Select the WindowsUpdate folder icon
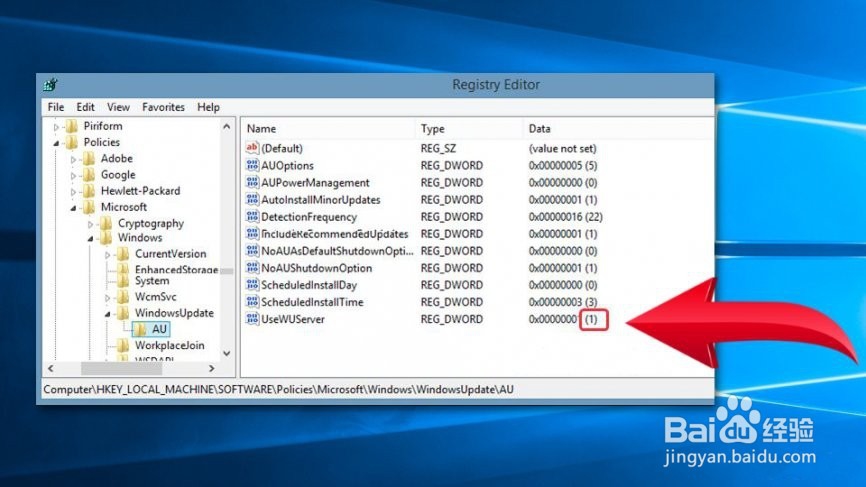866x487 pixels. pos(123,313)
